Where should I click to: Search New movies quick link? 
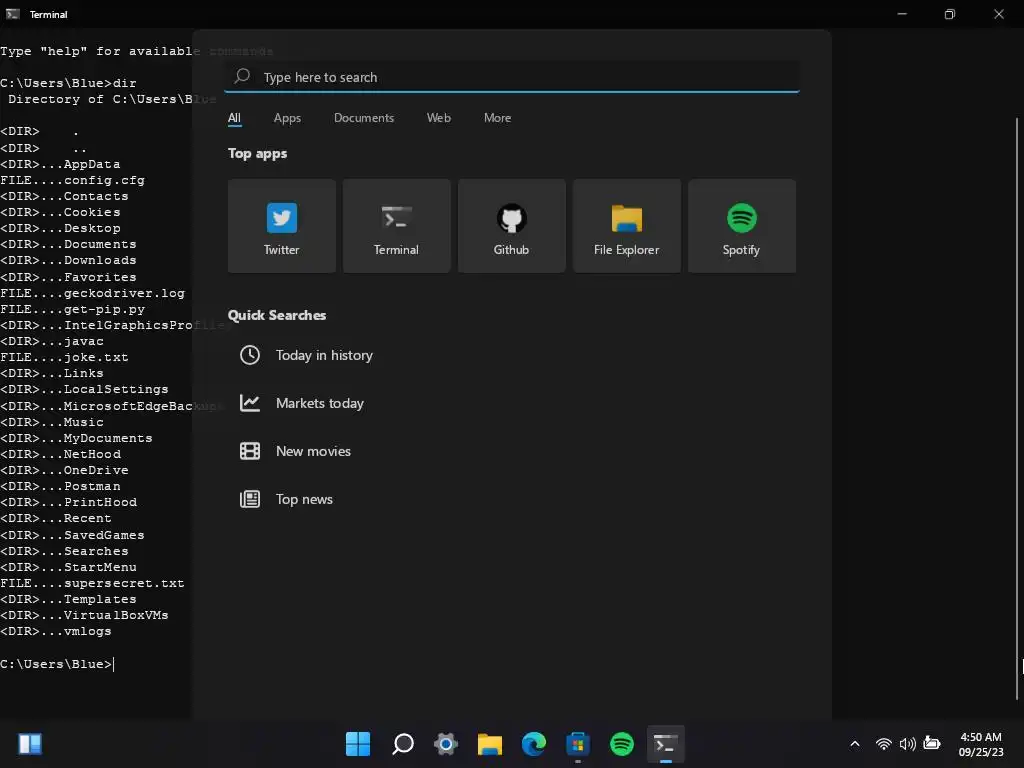313,451
